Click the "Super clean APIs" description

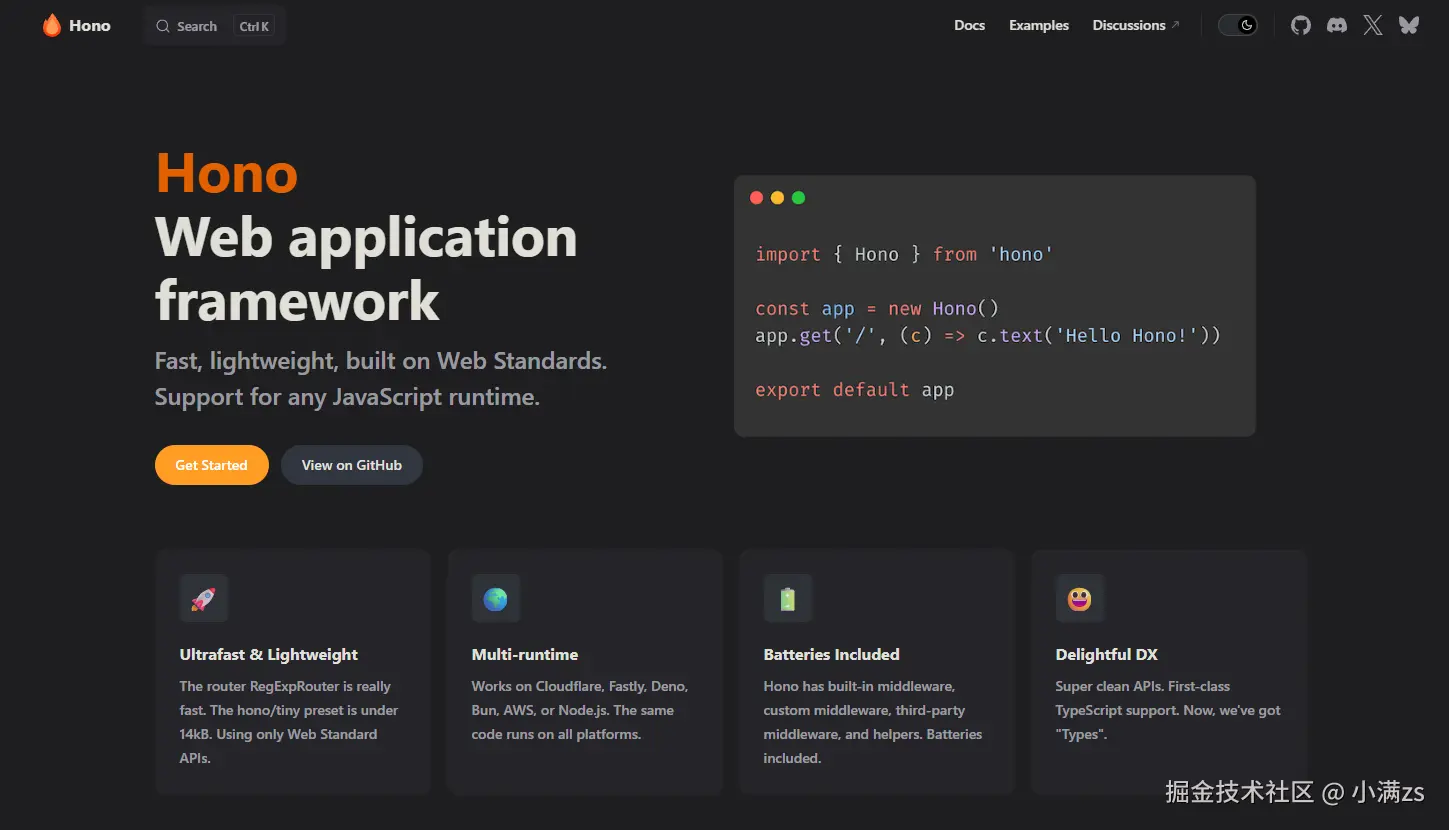(x=1168, y=710)
